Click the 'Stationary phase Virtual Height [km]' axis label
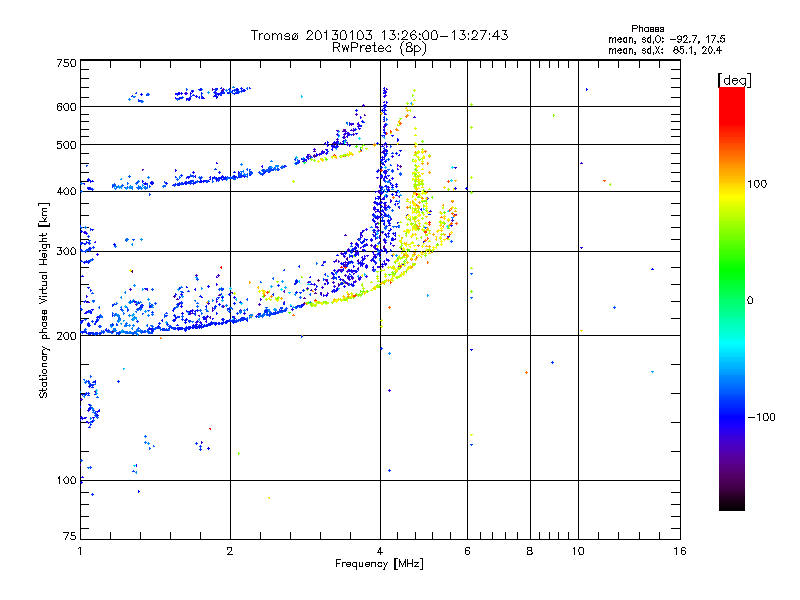The width and height of the screenshot is (800, 600). [44, 300]
